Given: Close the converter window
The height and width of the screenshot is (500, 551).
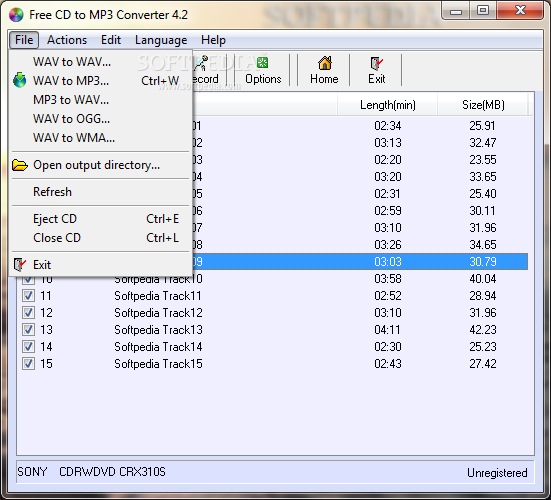Looking at the screenshot, I should (x=520, y=11).
